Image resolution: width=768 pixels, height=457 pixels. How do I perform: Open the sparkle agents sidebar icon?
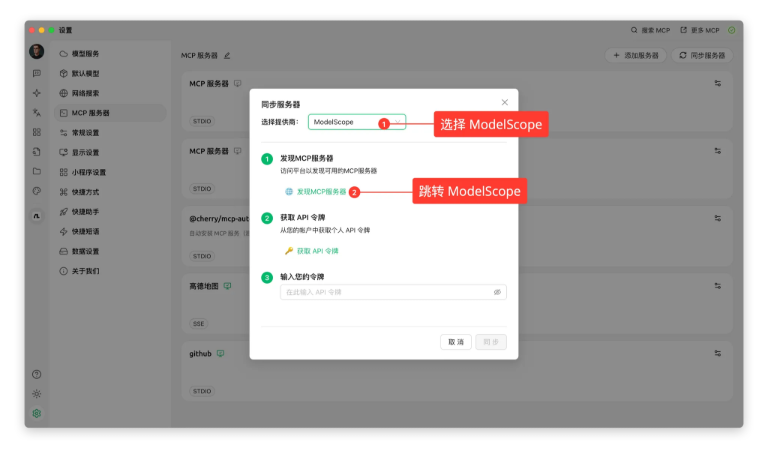point(37,93)
